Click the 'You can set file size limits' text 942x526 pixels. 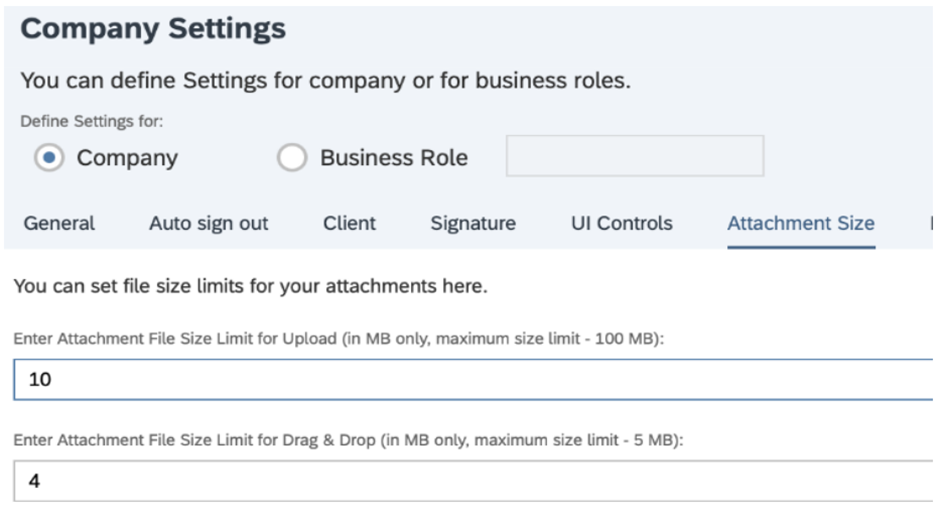[250, 287]
